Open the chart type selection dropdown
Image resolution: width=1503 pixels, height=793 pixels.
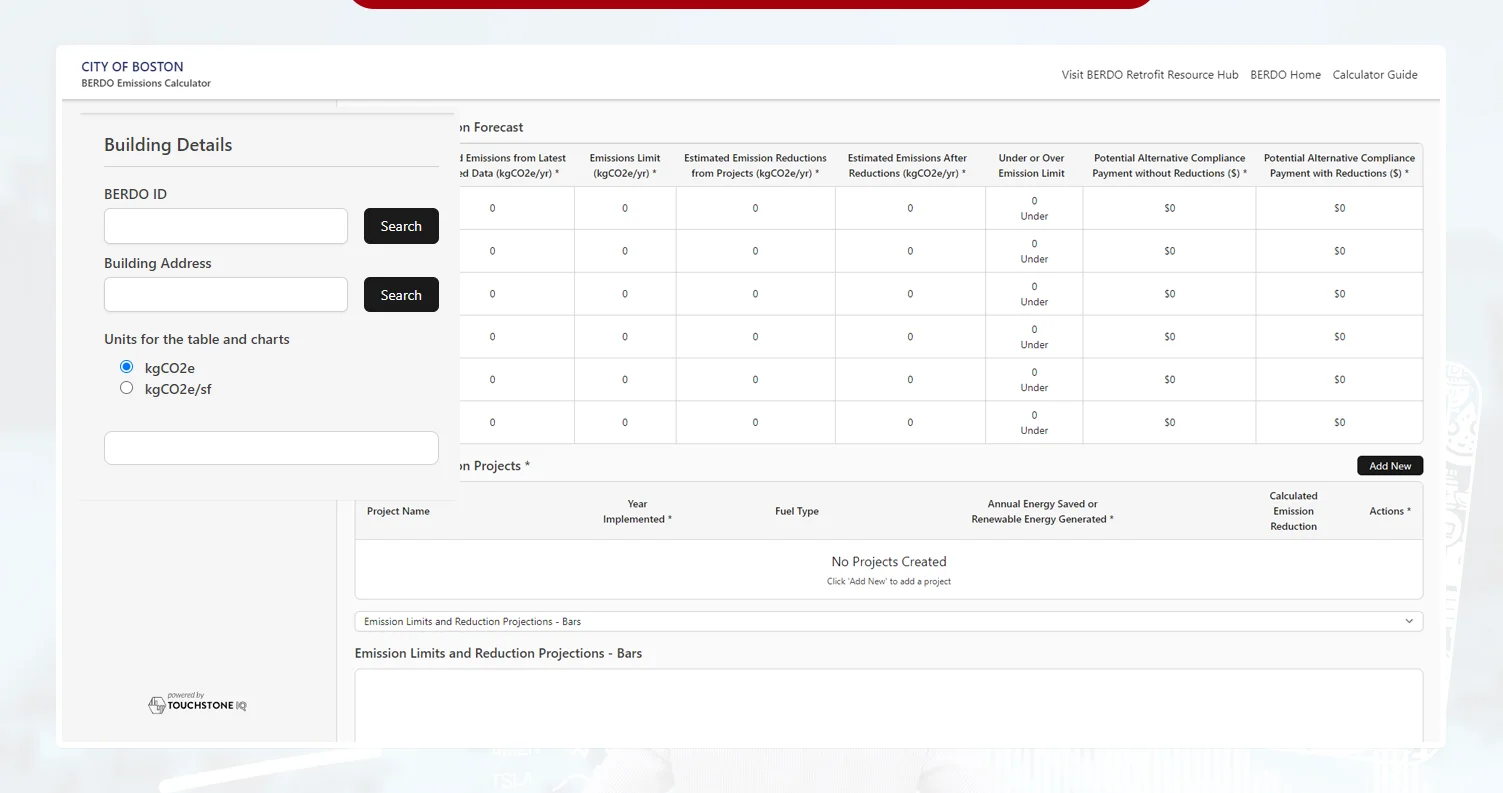(x=888, y=620)
